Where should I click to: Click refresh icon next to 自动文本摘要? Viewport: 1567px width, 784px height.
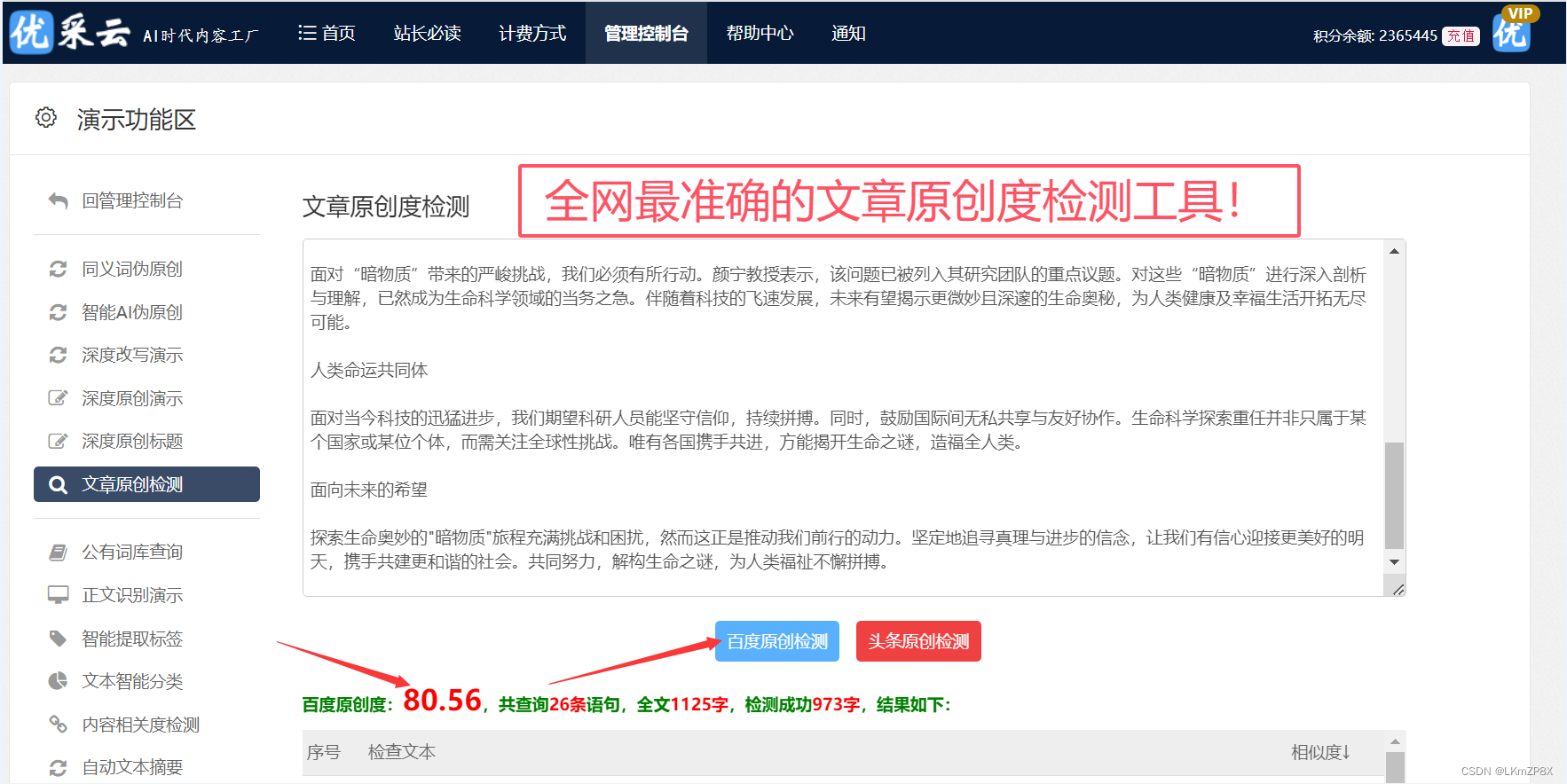coord(58,767)
